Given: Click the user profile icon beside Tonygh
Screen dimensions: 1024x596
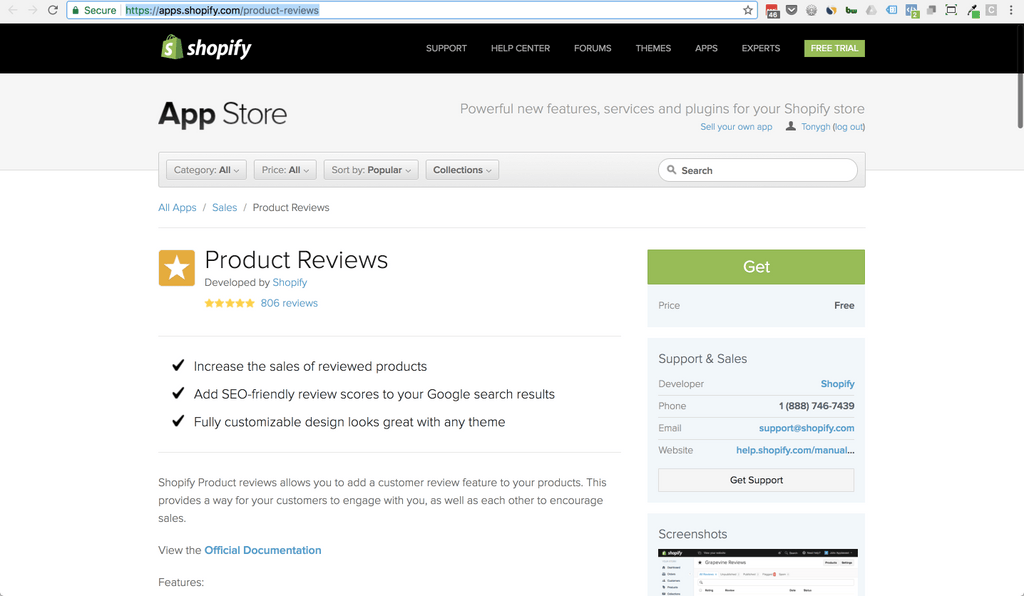Looking at the screenshot, I should pyautogui.click(x=790, y=126).
